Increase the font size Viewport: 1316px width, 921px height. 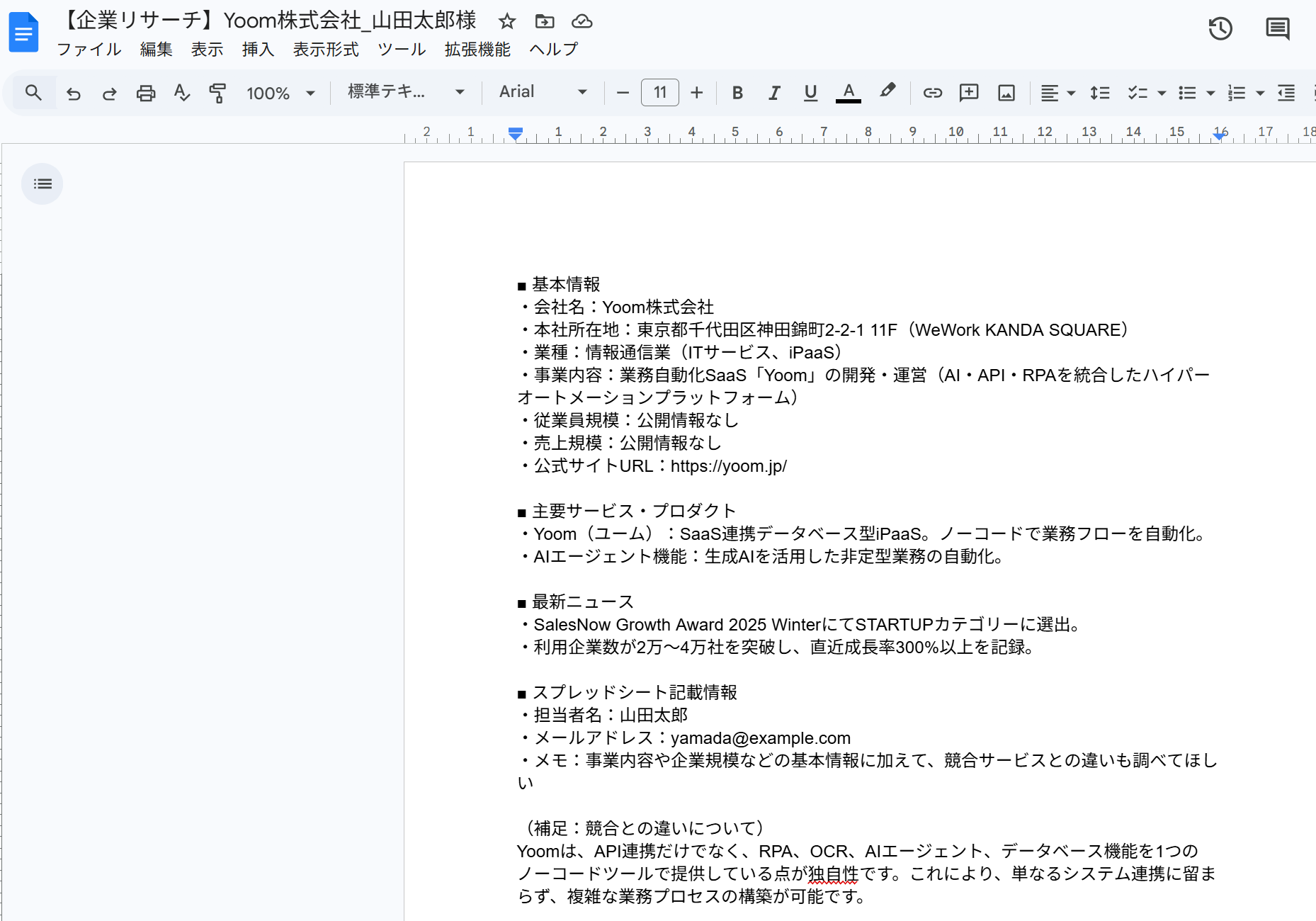tap(697, 93)
